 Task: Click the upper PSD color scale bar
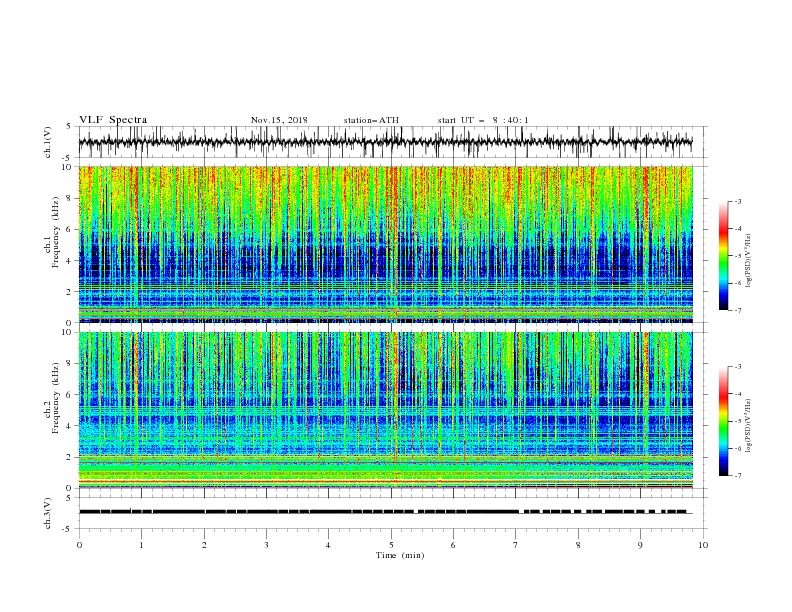[724, 256]
